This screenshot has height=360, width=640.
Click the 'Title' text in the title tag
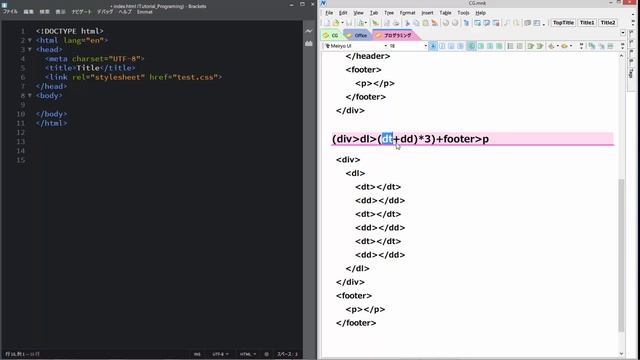click(88, 68)
